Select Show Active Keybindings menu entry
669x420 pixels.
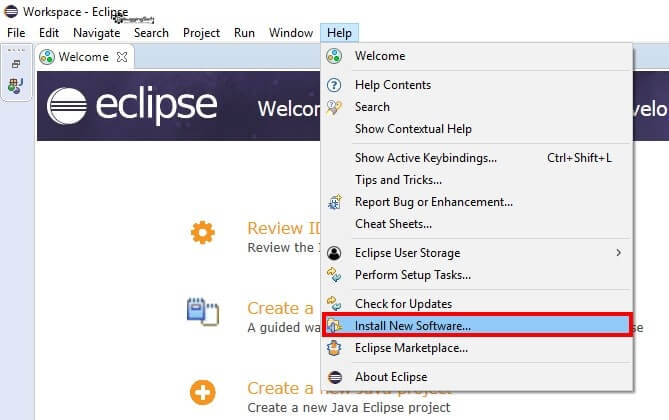[477, 158]
